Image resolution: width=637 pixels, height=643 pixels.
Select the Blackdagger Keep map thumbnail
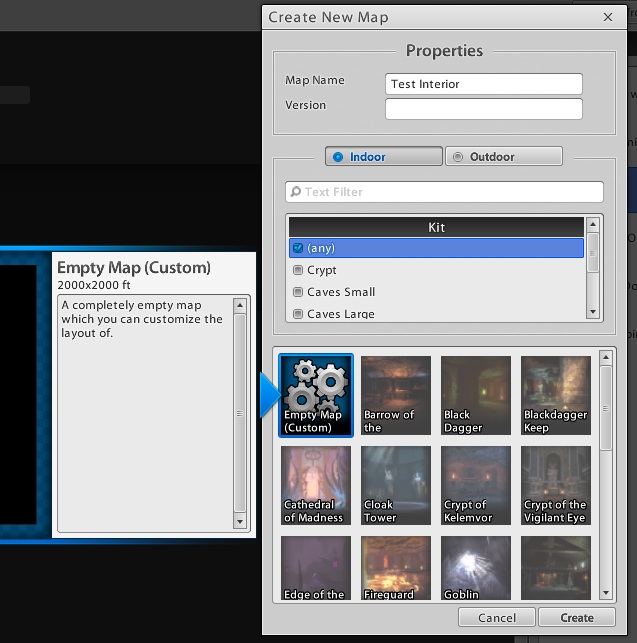coord(556,395)
